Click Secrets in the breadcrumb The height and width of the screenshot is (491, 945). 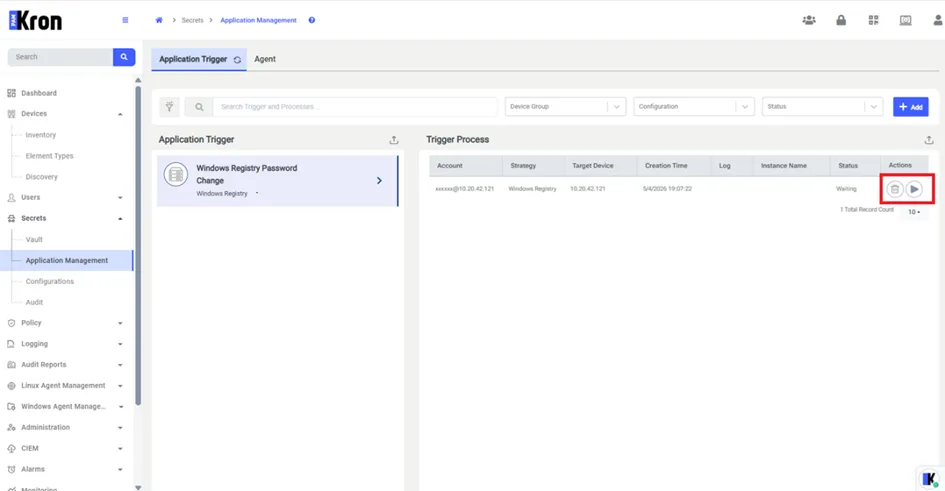[x=192, y=20]
